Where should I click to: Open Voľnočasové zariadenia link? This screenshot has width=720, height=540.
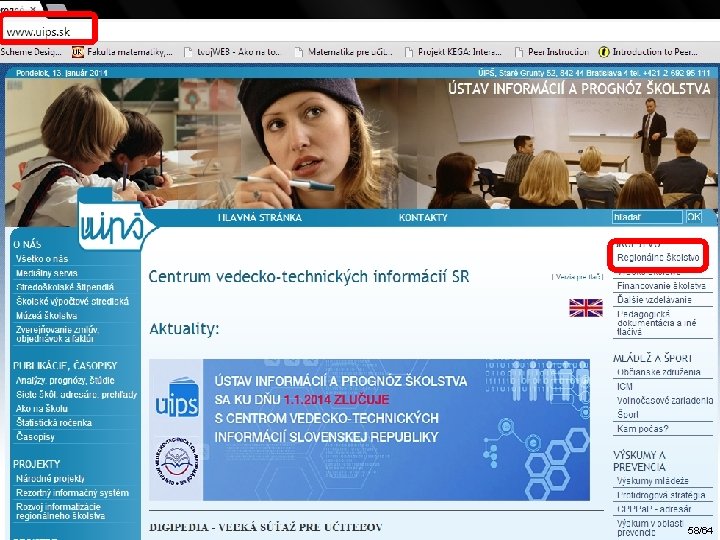(665, 400)
